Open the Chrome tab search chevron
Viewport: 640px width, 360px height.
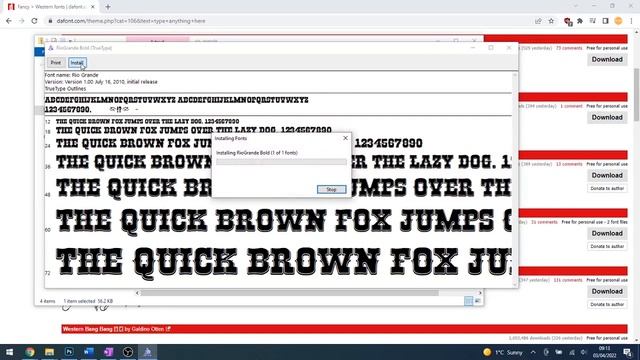[x=576, y=6]
